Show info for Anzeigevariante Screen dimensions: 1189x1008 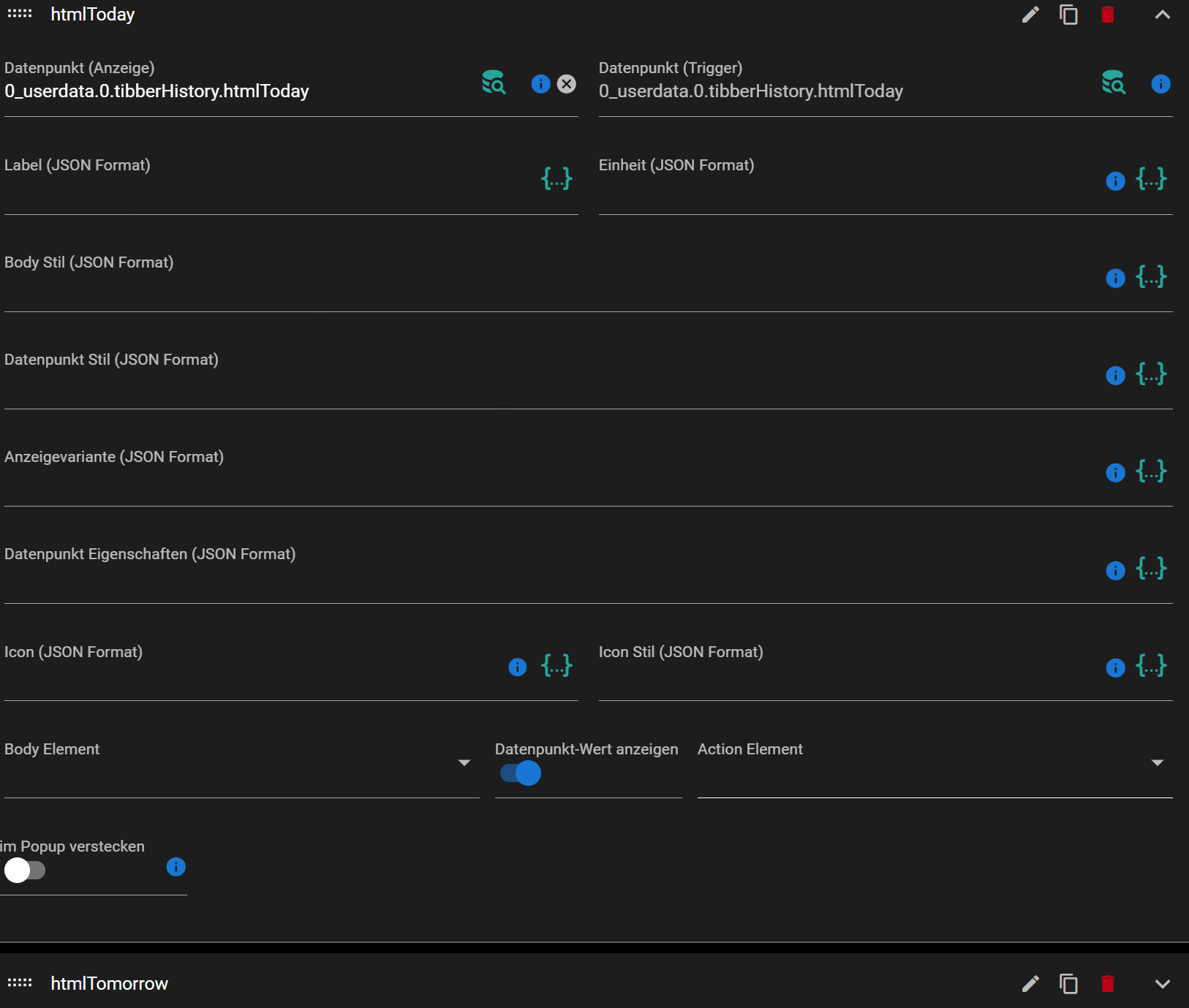(1116, 472)
